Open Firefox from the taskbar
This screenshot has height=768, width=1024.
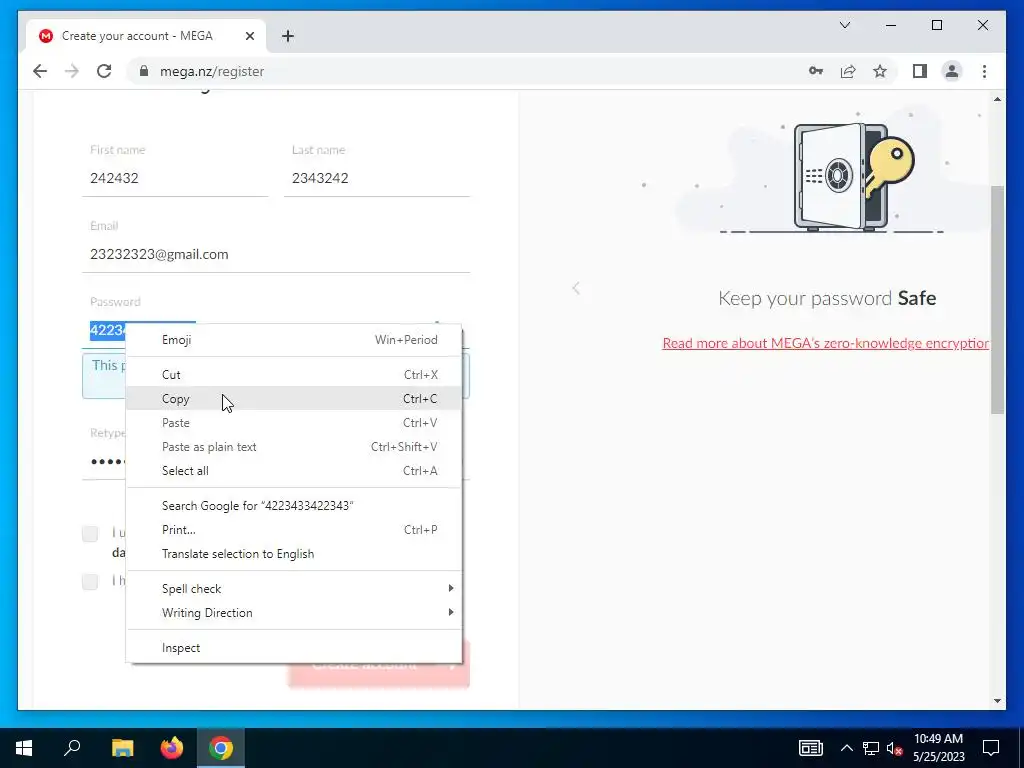pyautogui.click(x=172, y=748)
